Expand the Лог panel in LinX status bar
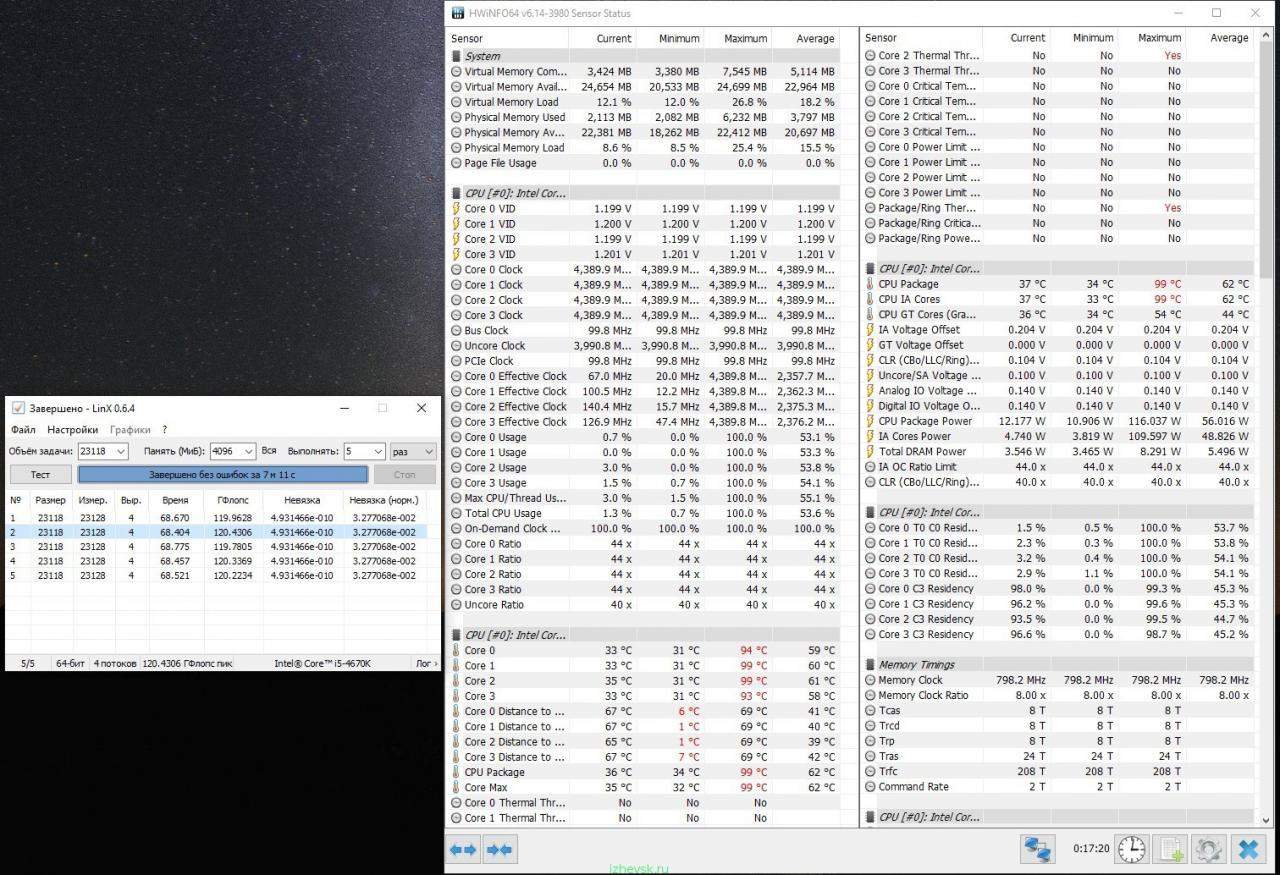The width and height of the screenshot is (1280, 875). tap(425, 663)
